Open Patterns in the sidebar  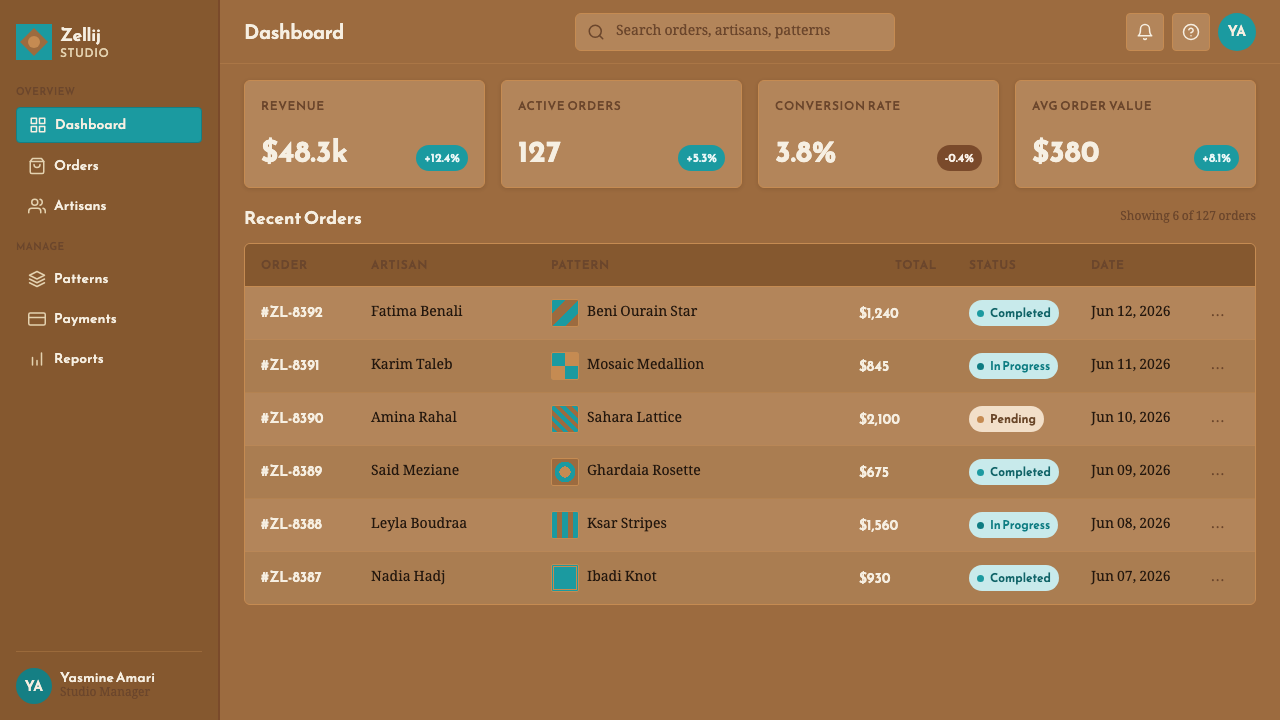[x=109, y=279]
